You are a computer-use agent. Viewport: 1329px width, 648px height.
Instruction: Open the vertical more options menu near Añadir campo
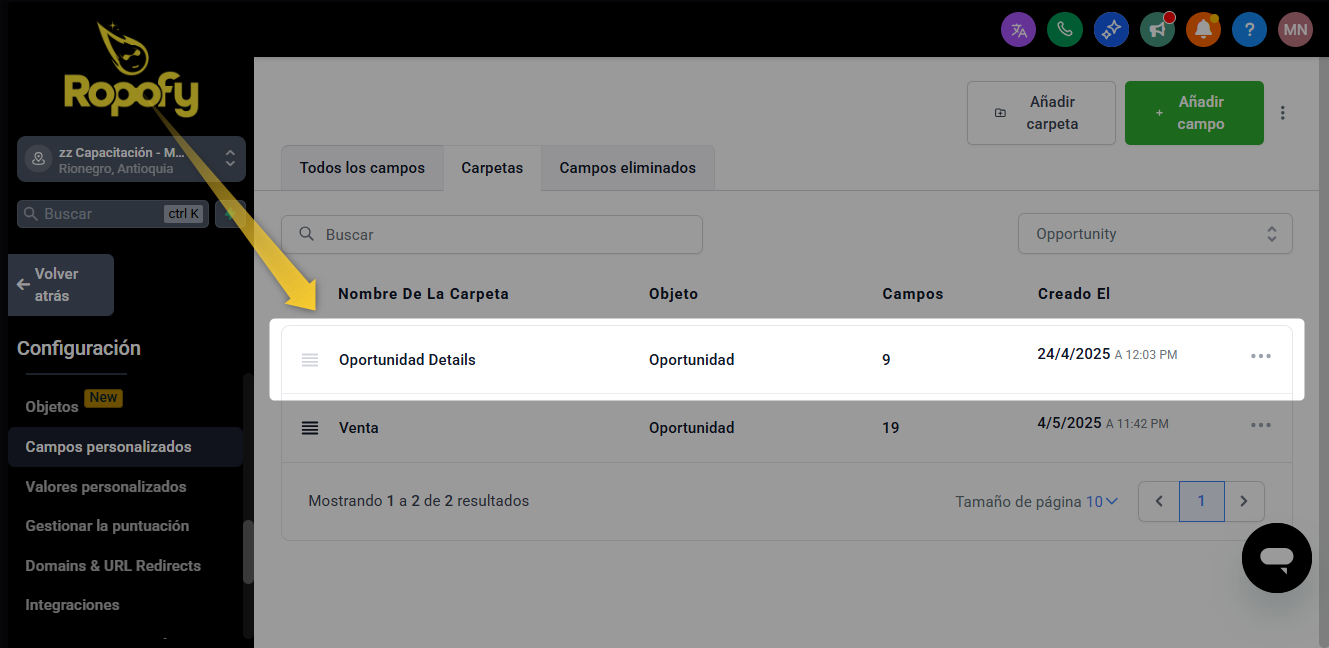pos(1283,113)
